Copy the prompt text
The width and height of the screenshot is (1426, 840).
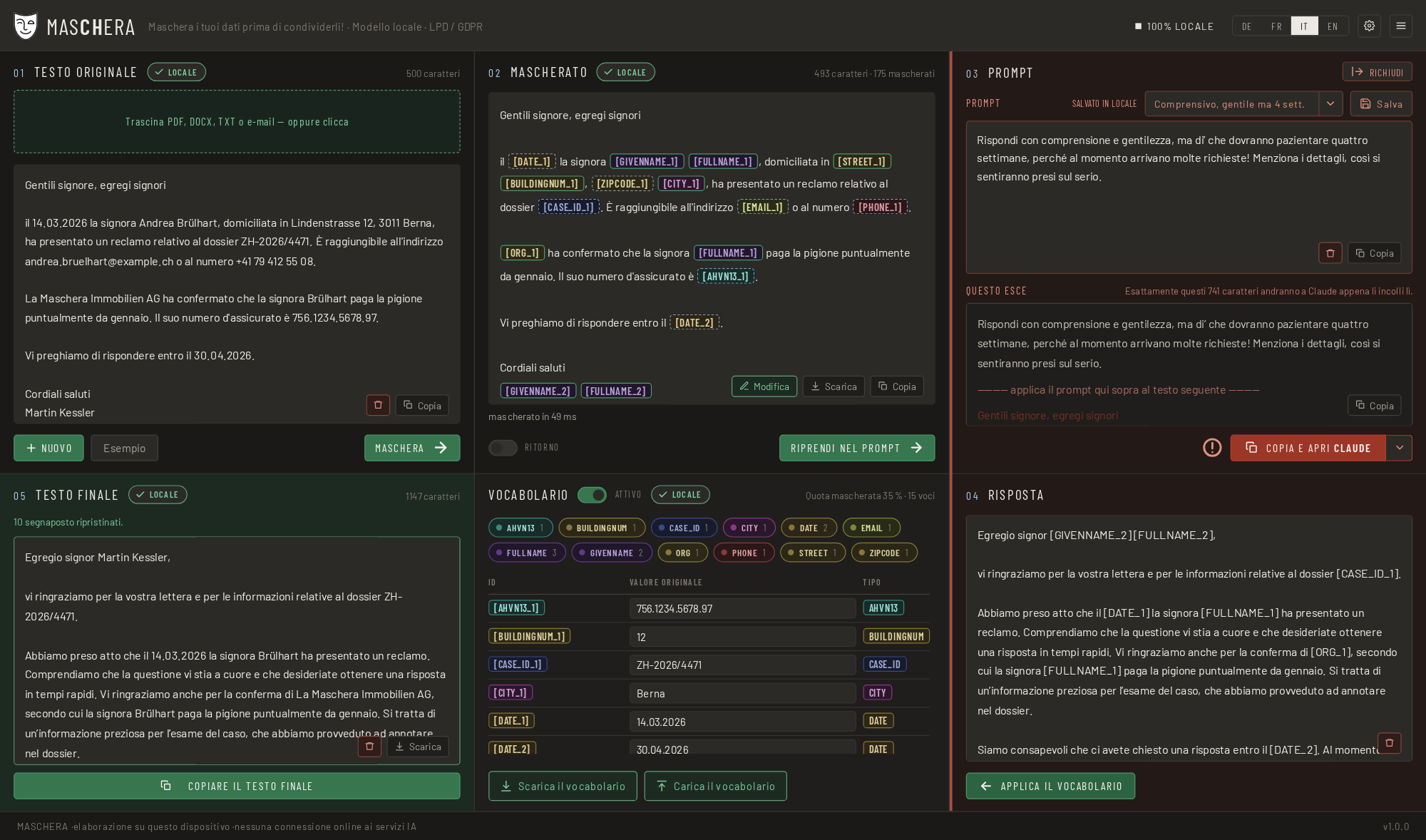click(x=1374, y=253)
